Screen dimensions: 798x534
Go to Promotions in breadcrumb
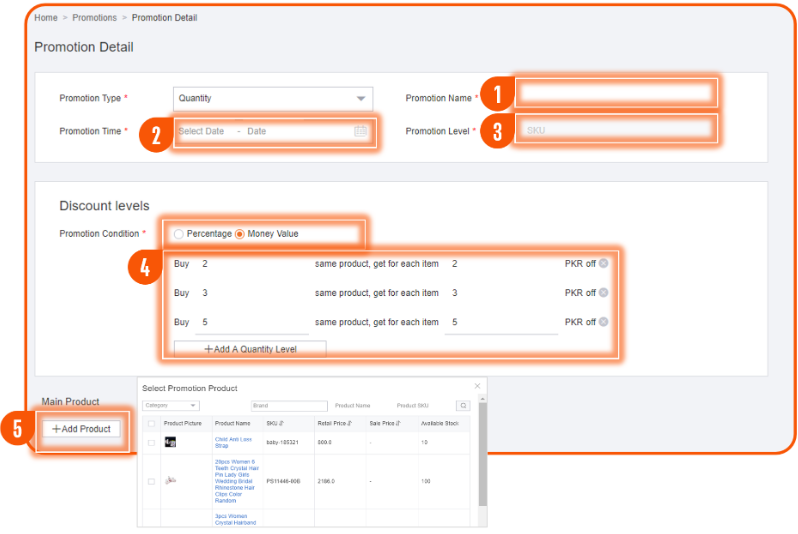click(94, 18)
